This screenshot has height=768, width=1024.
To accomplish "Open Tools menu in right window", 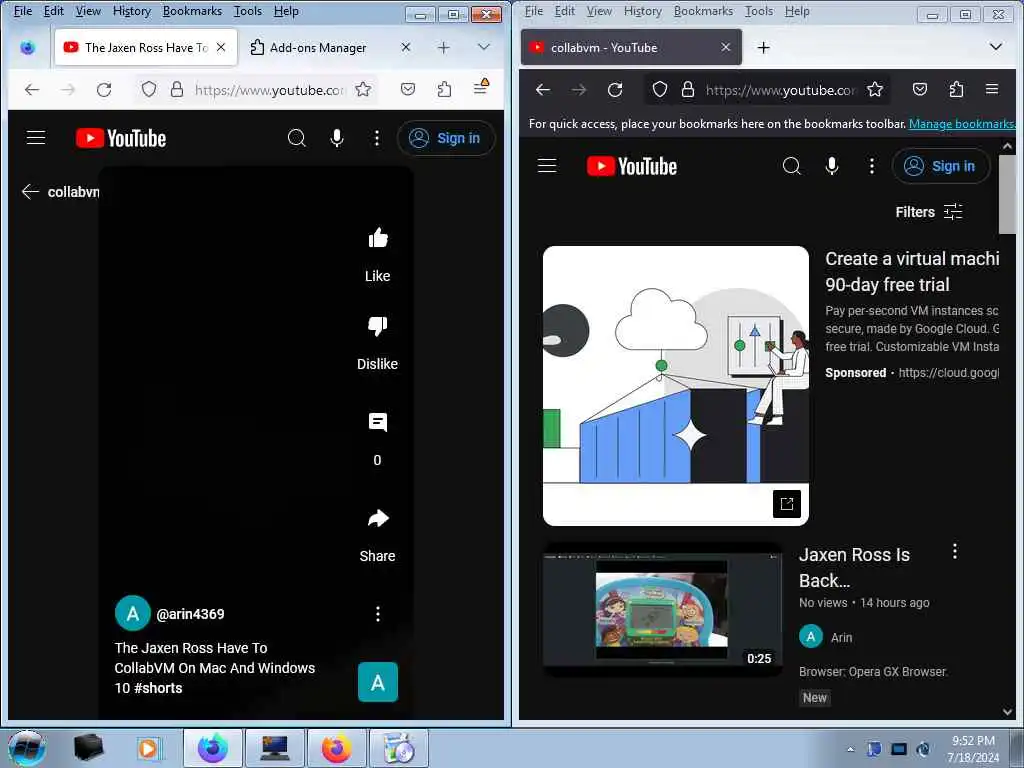I will [759, 11].
